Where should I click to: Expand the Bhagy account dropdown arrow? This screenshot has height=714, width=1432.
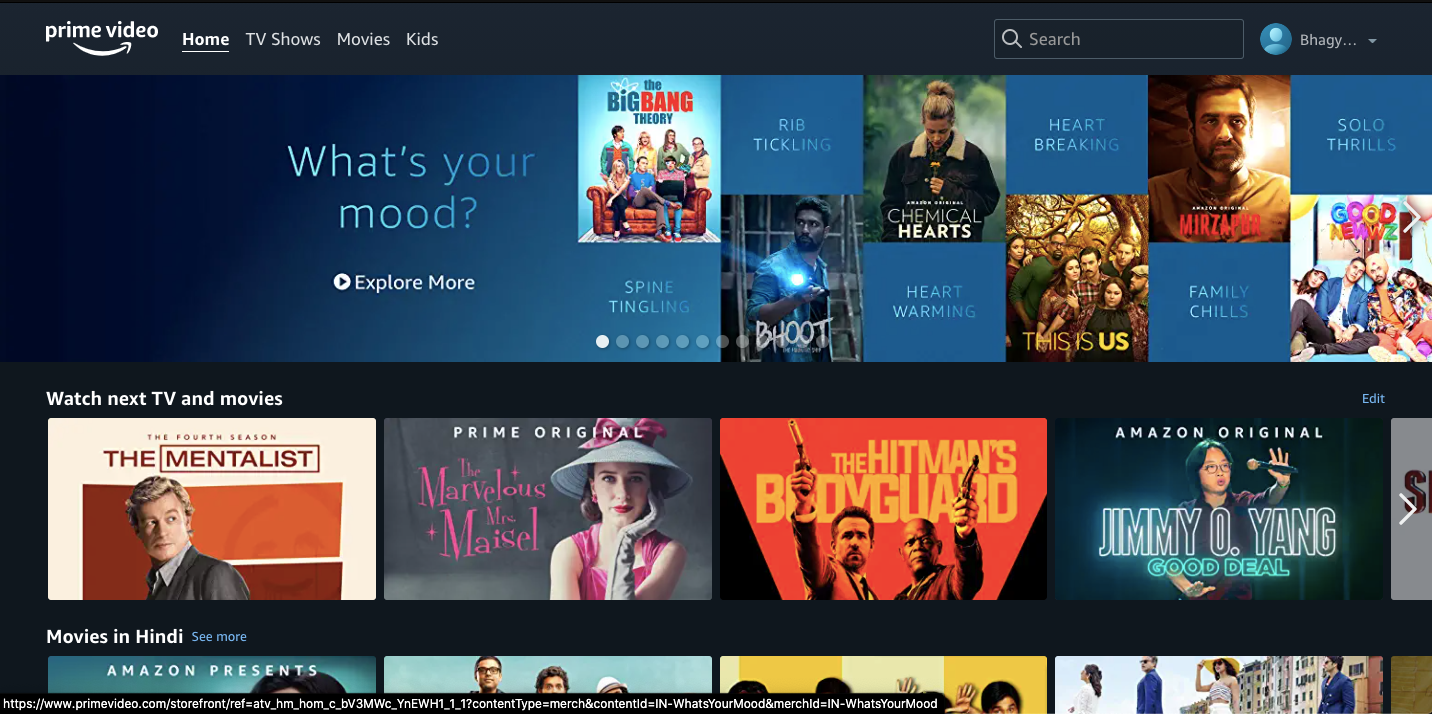1372,41
